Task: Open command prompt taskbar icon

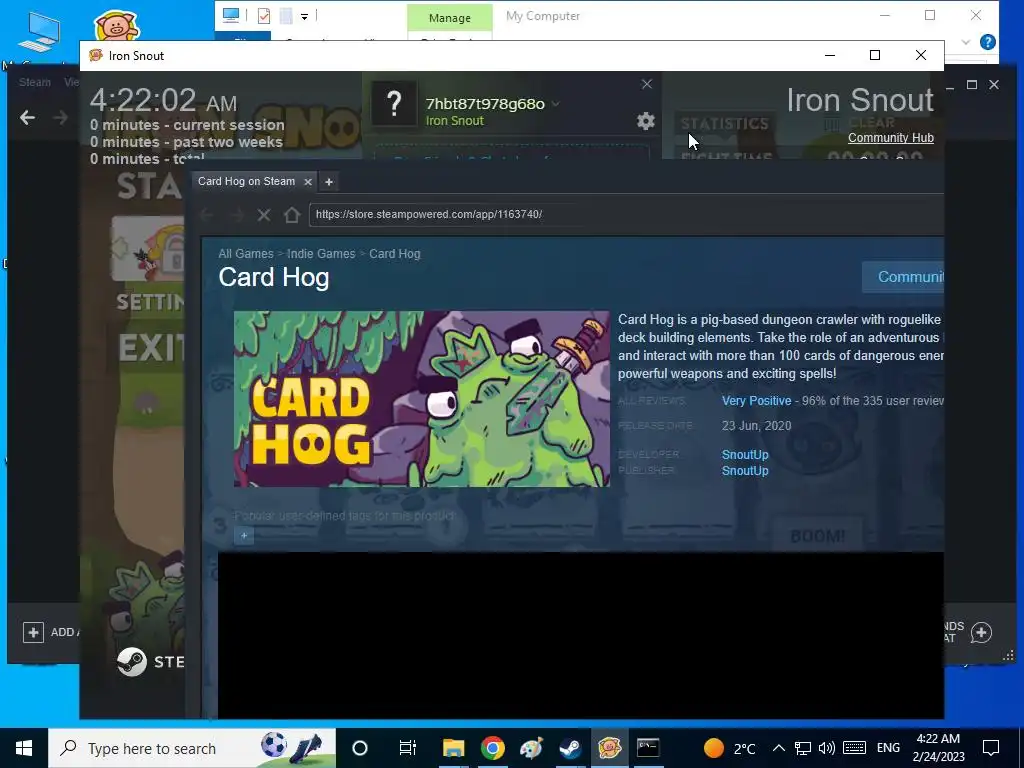Action: click(x=648, y=748)
